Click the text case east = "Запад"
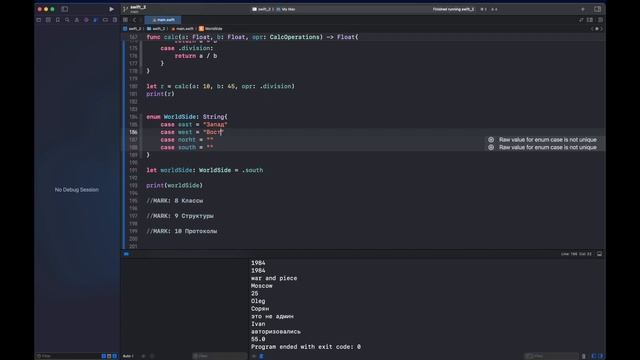The width and height of the screenshot is (640, 360). 194,124
